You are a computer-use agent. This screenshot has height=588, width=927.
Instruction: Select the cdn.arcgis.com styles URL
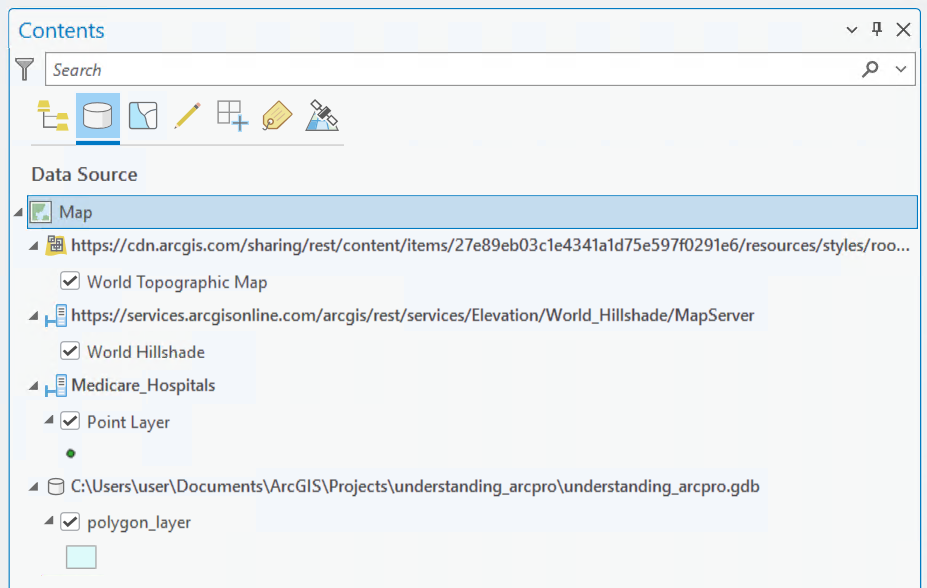point(490,245)
